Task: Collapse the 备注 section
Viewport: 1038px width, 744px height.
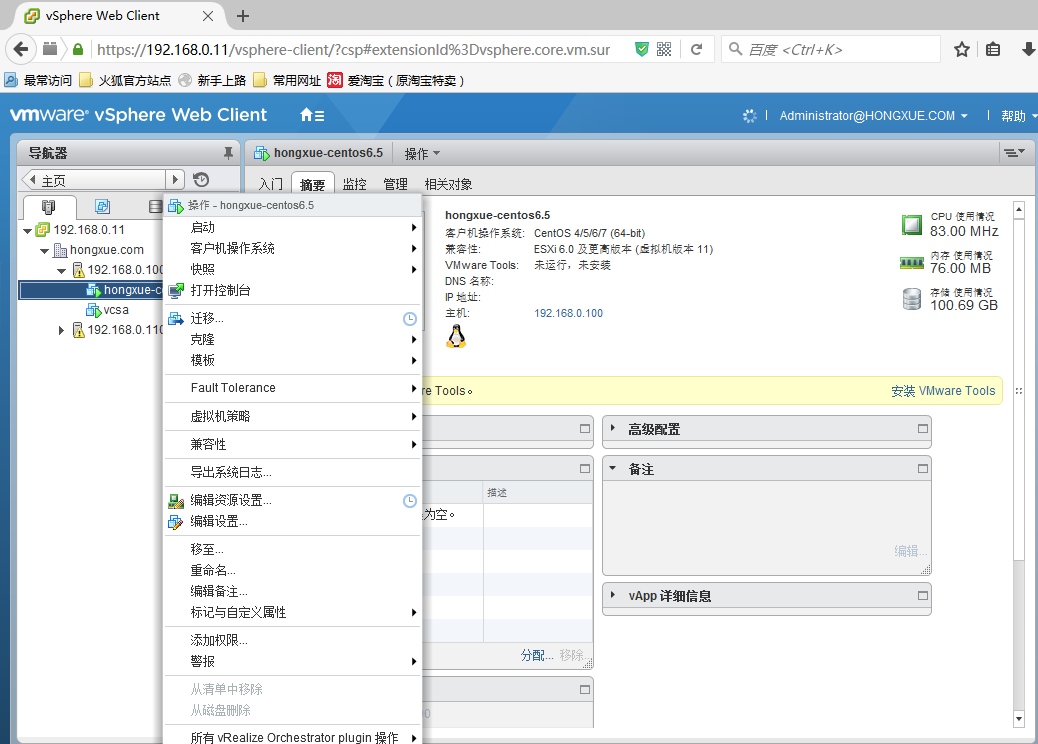Action: pos(613,468)
